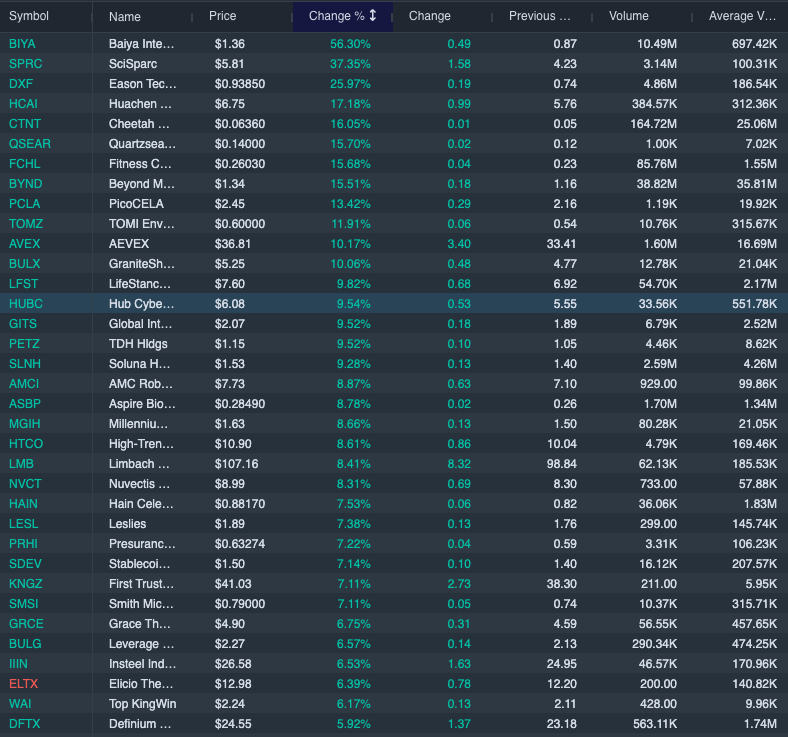
Task: Click the previous close value '98.84'
Action: [x=561, y=464]
